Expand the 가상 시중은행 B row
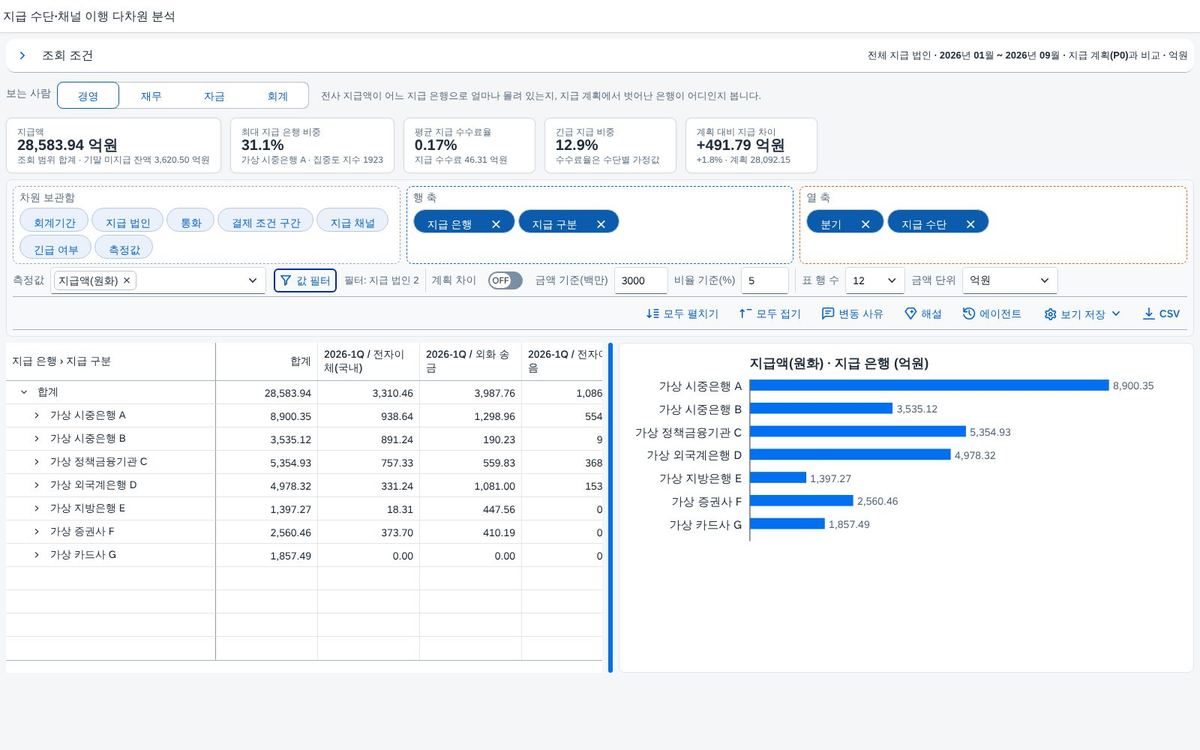The width and height of the screenshot is (1200, 750). point(37,438)
